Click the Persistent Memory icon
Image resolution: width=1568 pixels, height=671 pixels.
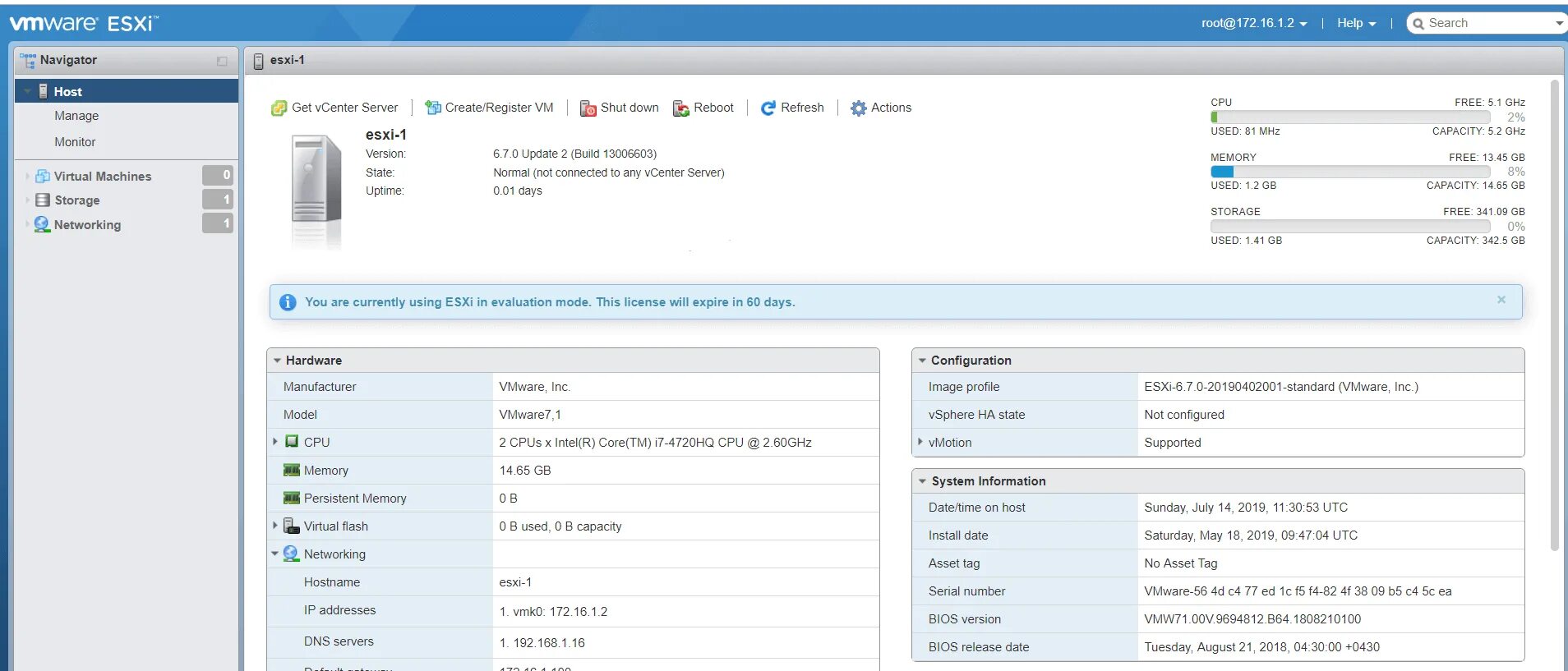click(292, 498)
